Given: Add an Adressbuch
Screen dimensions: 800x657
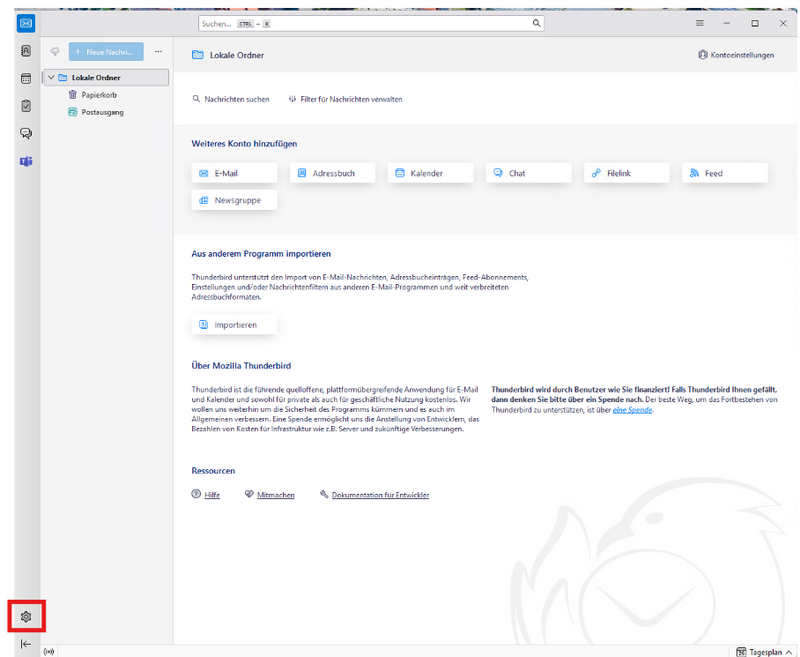Looking at the screenshot, I should tap(333, 173).
